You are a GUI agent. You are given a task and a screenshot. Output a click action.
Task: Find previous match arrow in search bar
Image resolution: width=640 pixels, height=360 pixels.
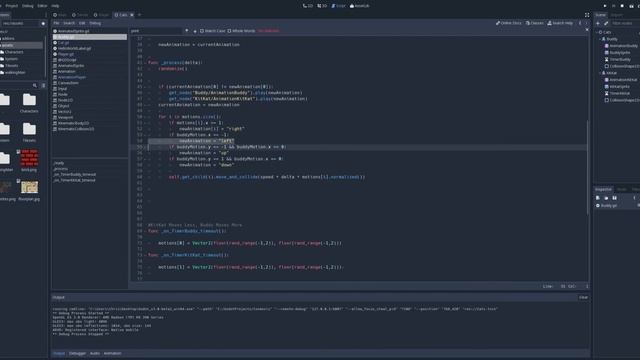[187, 31]
